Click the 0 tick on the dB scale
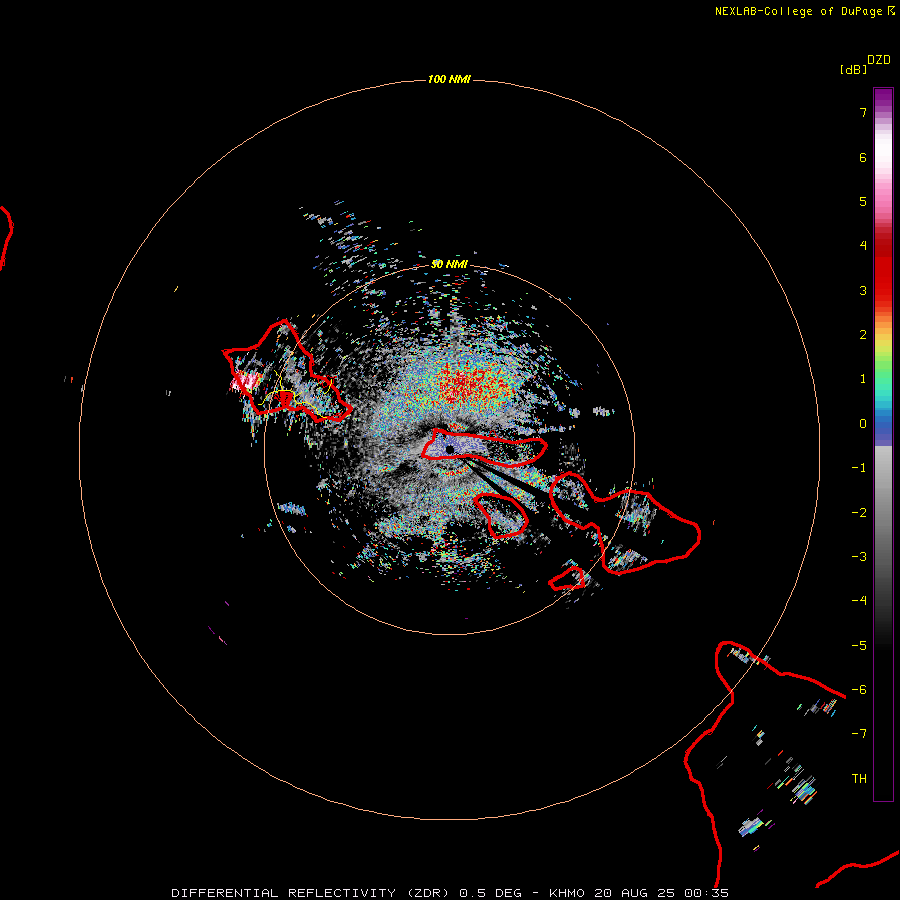This screenshot has width=900, height=900. point(863,424)
